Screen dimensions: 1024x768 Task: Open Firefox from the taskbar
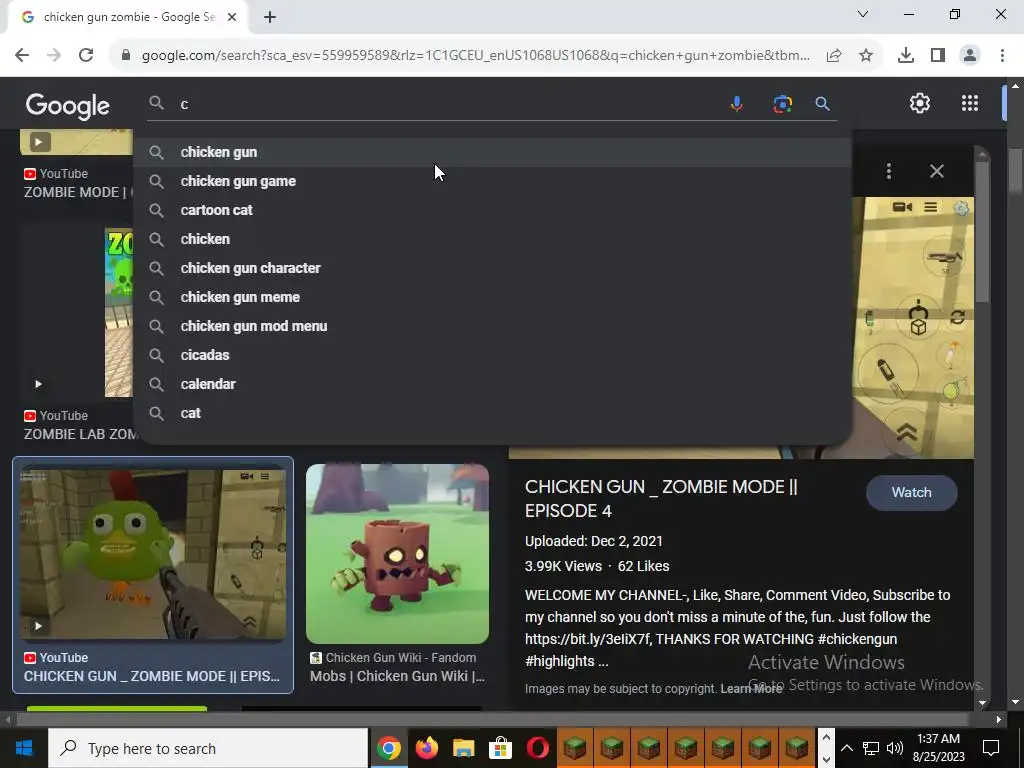click(x=426, y=748)
